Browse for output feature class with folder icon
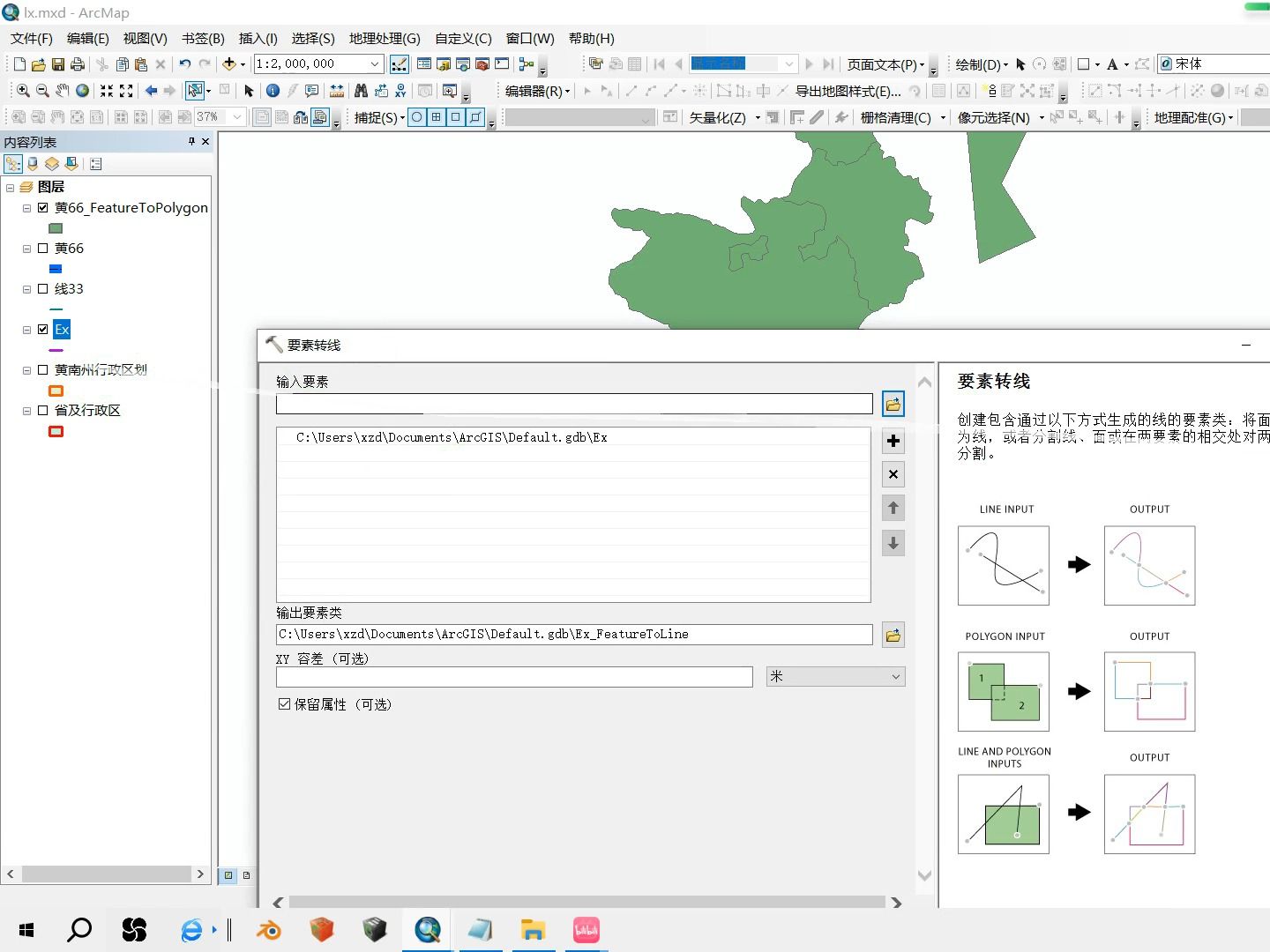The width and height of the screenshot is (1270, 952). click(x=893, y=635)
